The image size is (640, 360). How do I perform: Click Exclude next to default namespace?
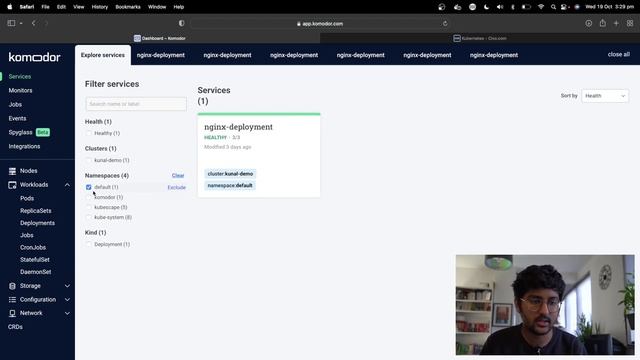(177, 187)
